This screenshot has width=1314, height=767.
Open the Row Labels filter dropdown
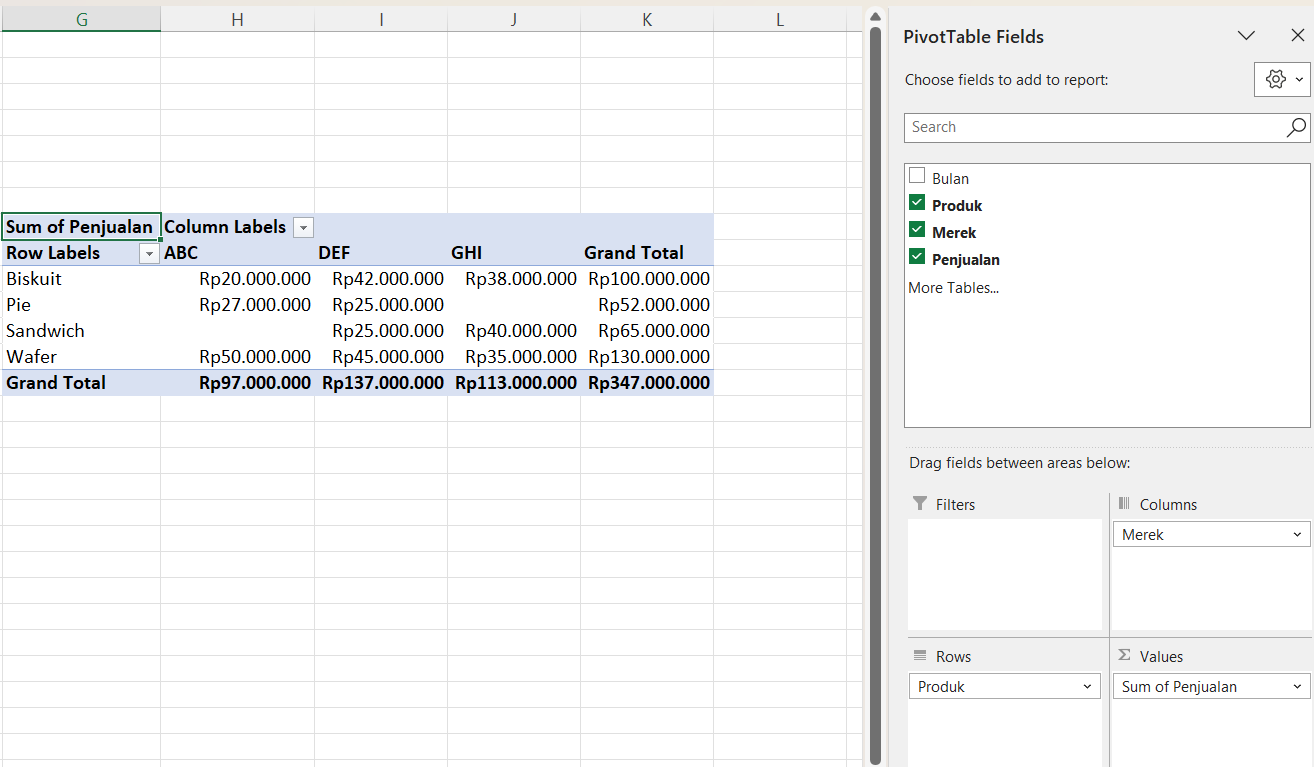[149, 254]
